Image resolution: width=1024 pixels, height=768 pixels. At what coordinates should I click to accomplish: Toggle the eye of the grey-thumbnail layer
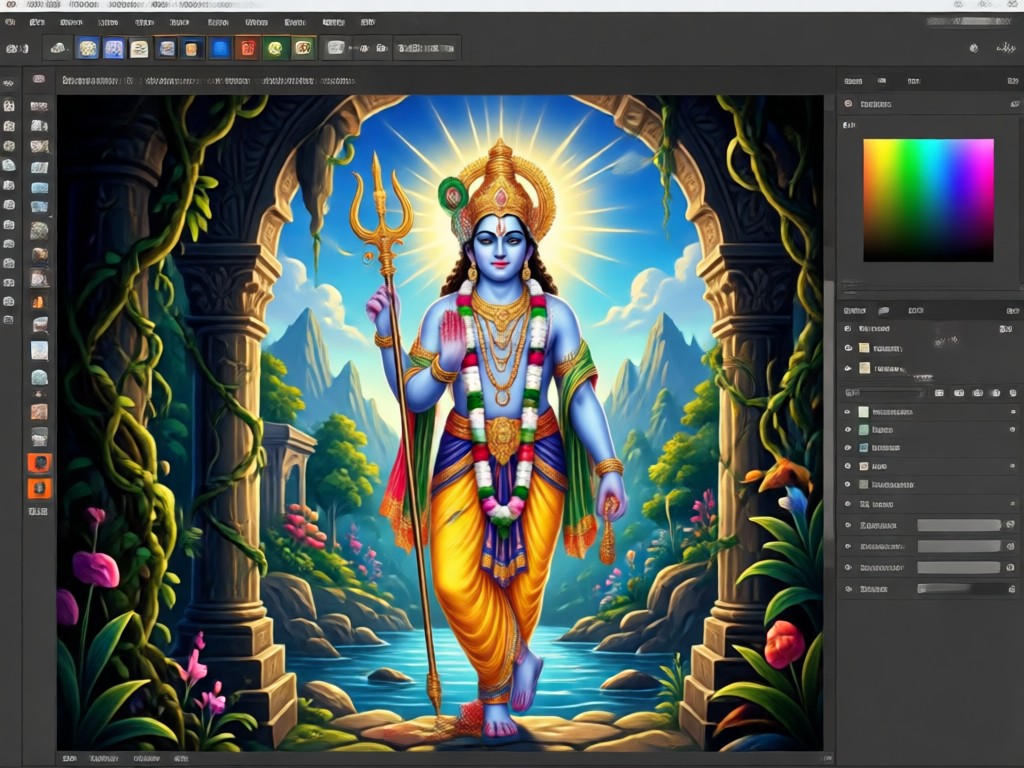click(848, 485)
